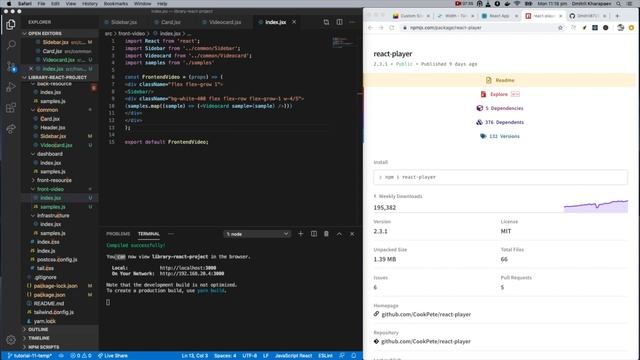Collapse the dashboard folder

[x=49, y=154]
